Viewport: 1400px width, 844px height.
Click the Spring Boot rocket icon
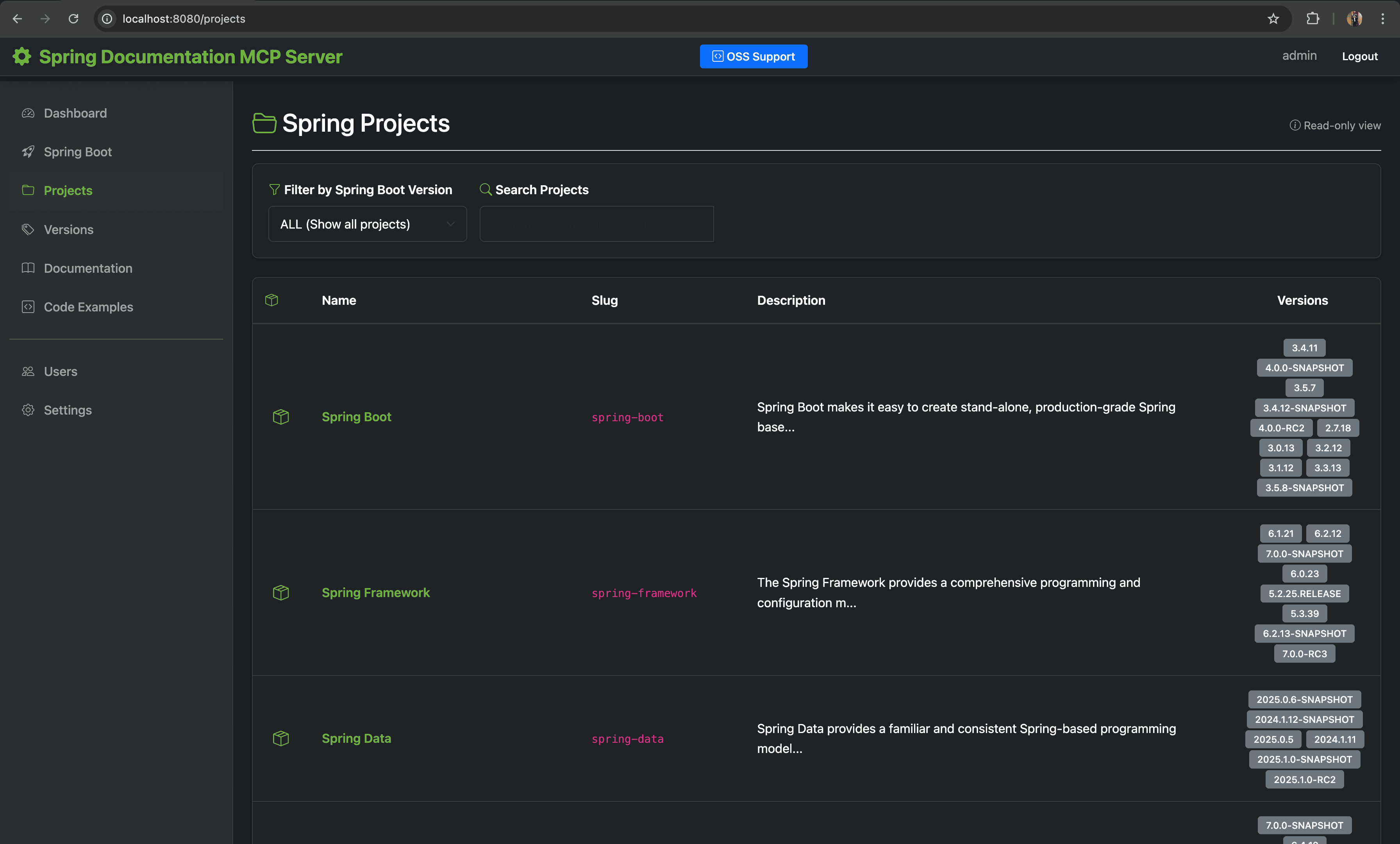[28, 152]
